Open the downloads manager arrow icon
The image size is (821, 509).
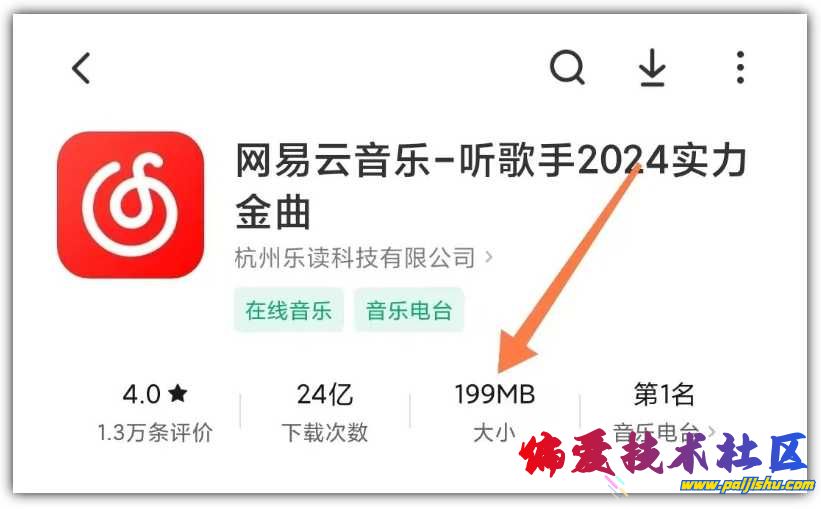pos(652,68)
